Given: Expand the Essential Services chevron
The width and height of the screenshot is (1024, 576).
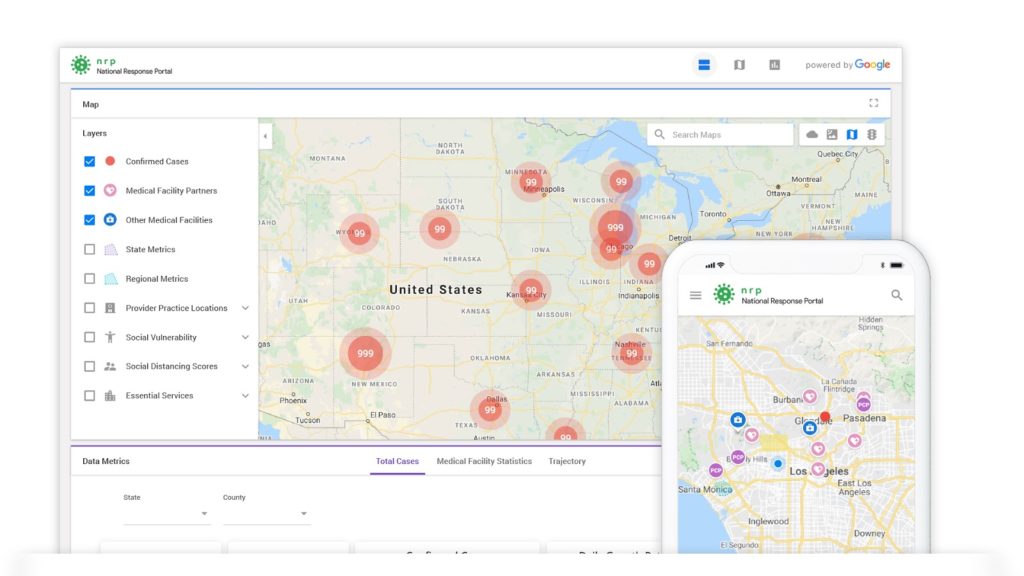Looking at the screenshot, I should click(x=246, y=396).
